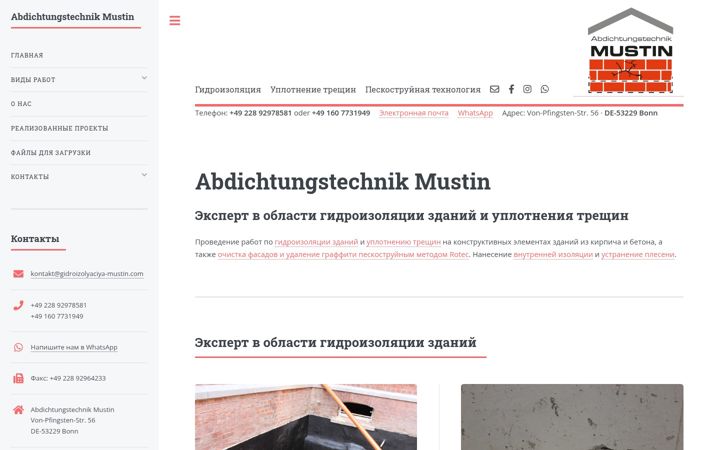Open Пескоструйная технология in top navigation
Image resolution: width=720 pixels, height=450 pixels.
[422, 90]
